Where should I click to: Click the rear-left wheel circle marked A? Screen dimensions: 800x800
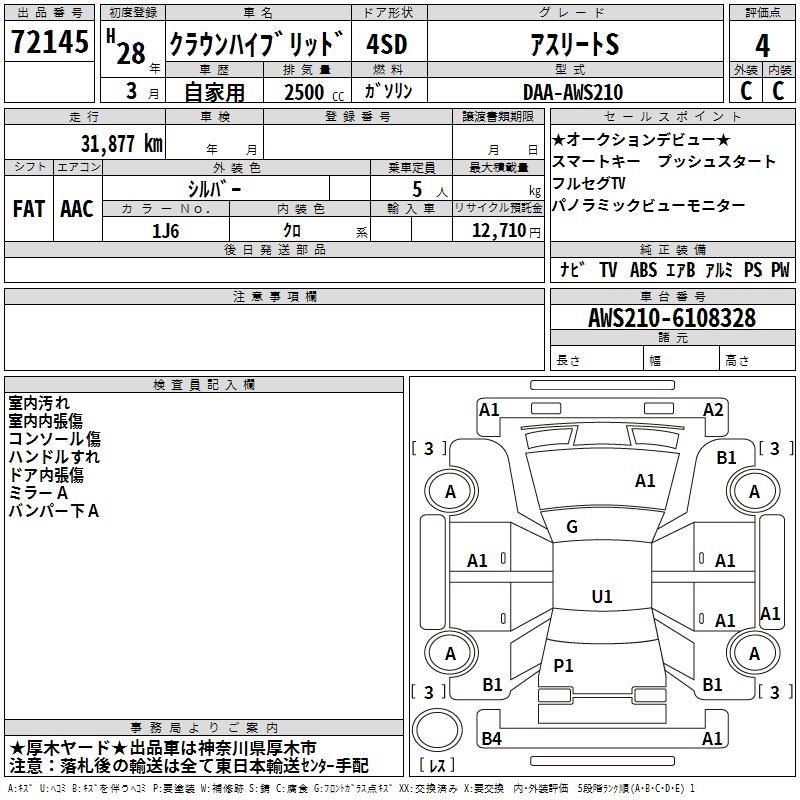(x=450, y=654)
